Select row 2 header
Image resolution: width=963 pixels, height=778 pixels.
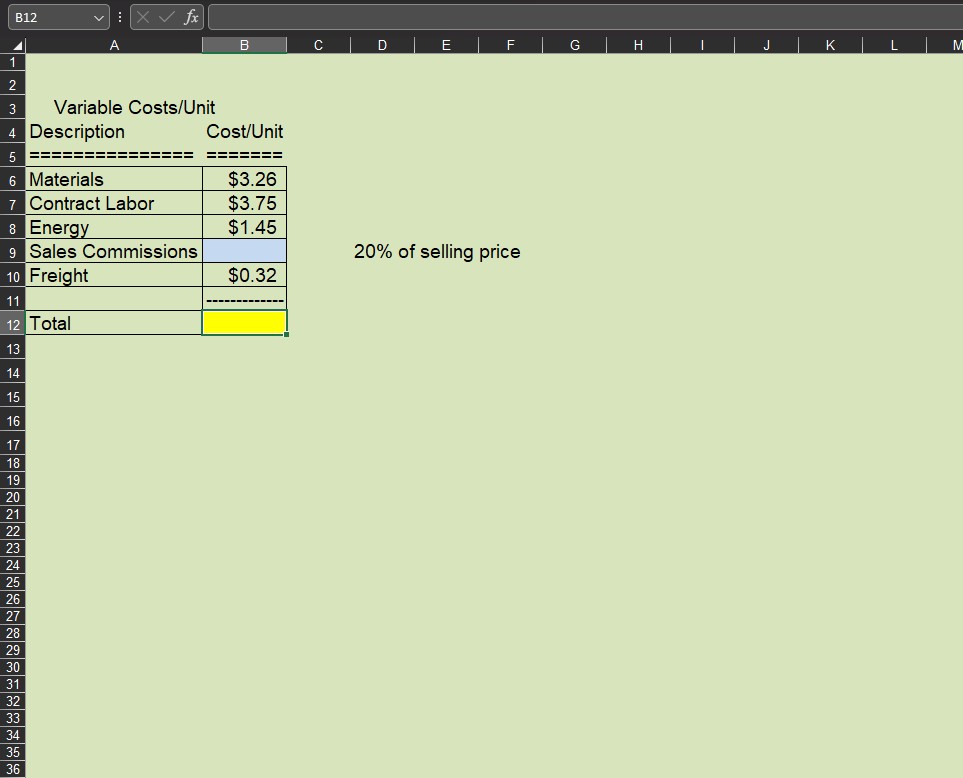click(12, 84)
